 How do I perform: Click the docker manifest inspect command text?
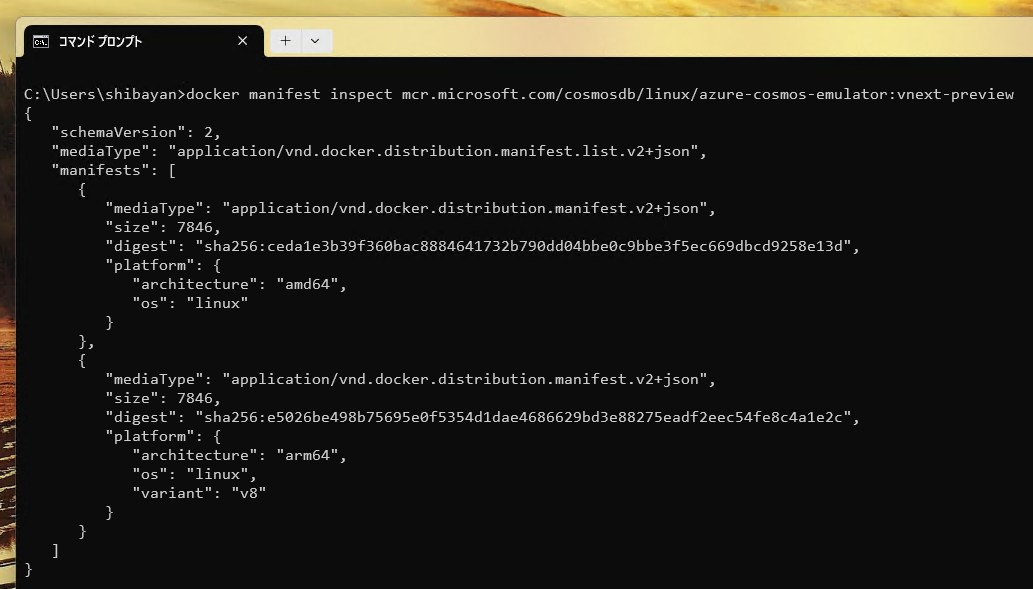pos(600,94)
